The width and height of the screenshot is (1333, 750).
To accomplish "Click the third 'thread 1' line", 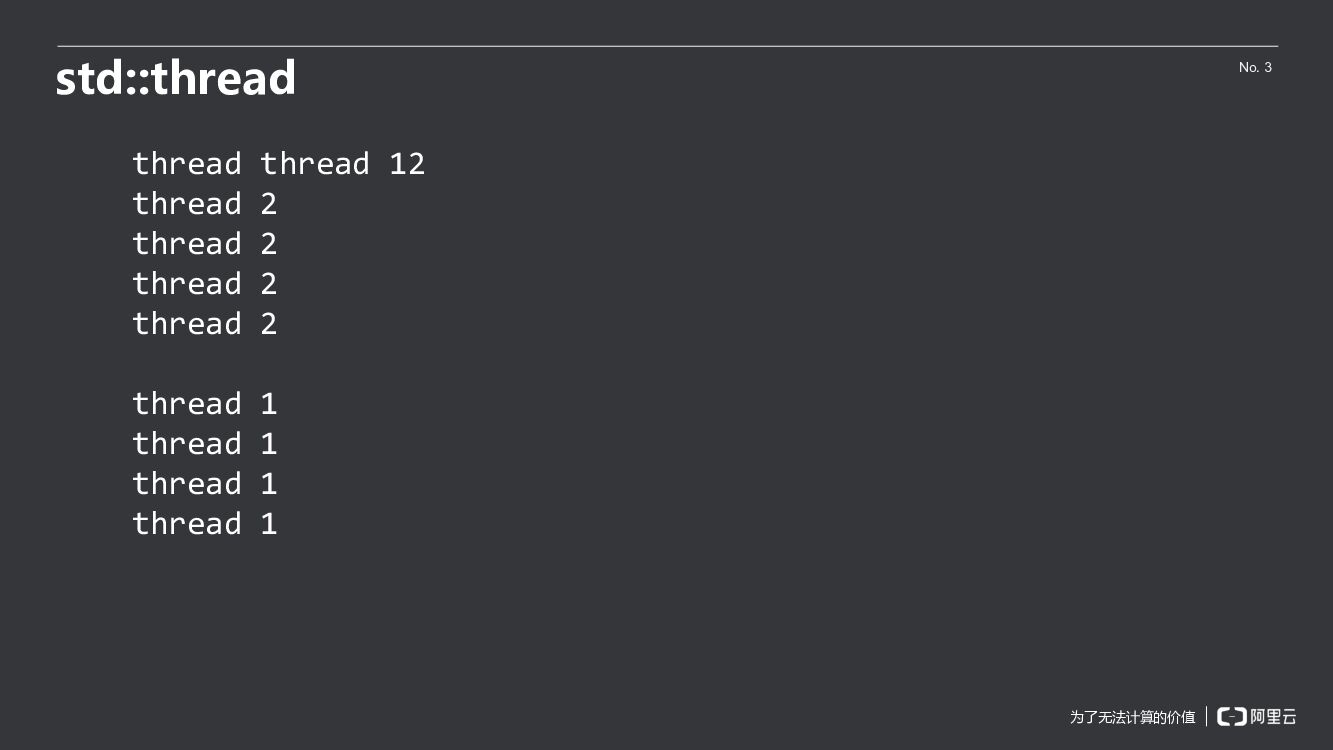I will (x=204, y=484).
